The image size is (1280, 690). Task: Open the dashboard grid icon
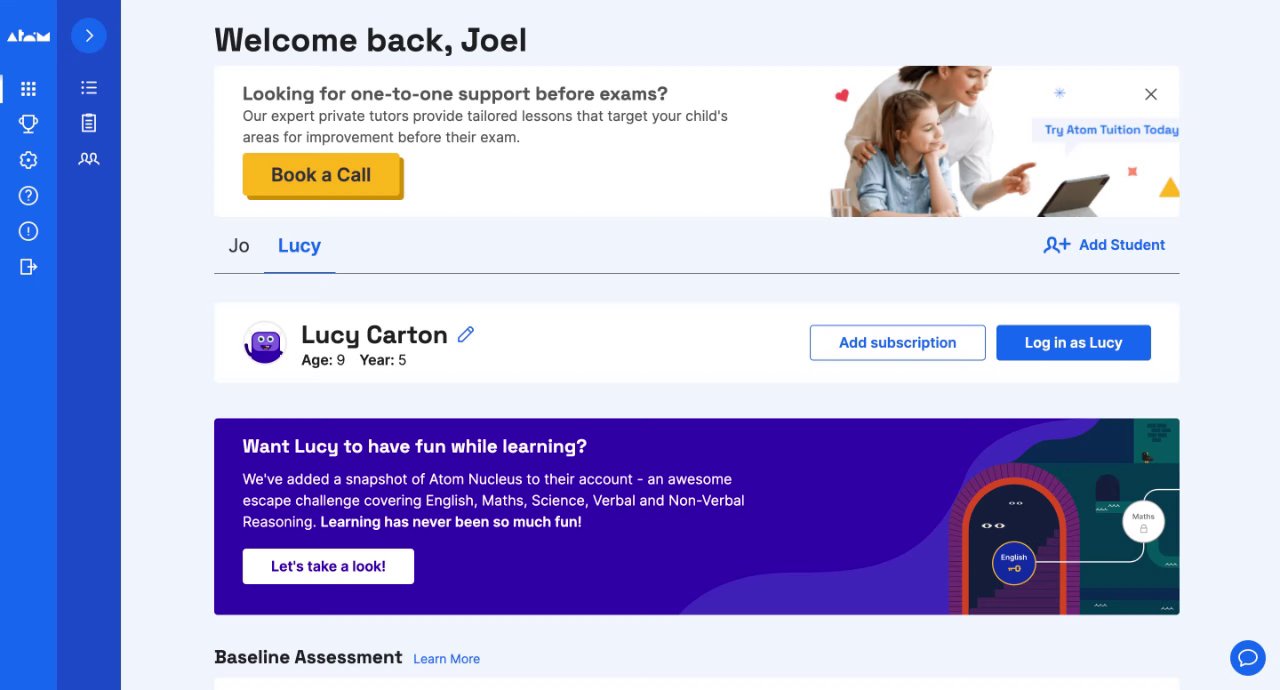point(28,89)
